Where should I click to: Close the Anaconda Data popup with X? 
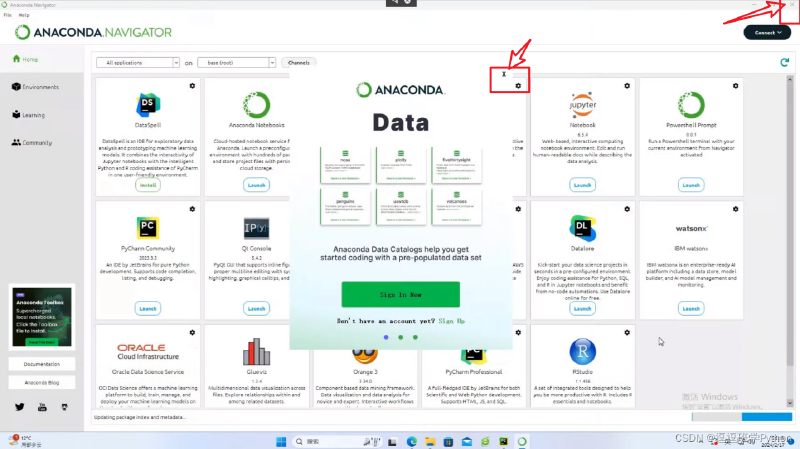click(504, 74)
